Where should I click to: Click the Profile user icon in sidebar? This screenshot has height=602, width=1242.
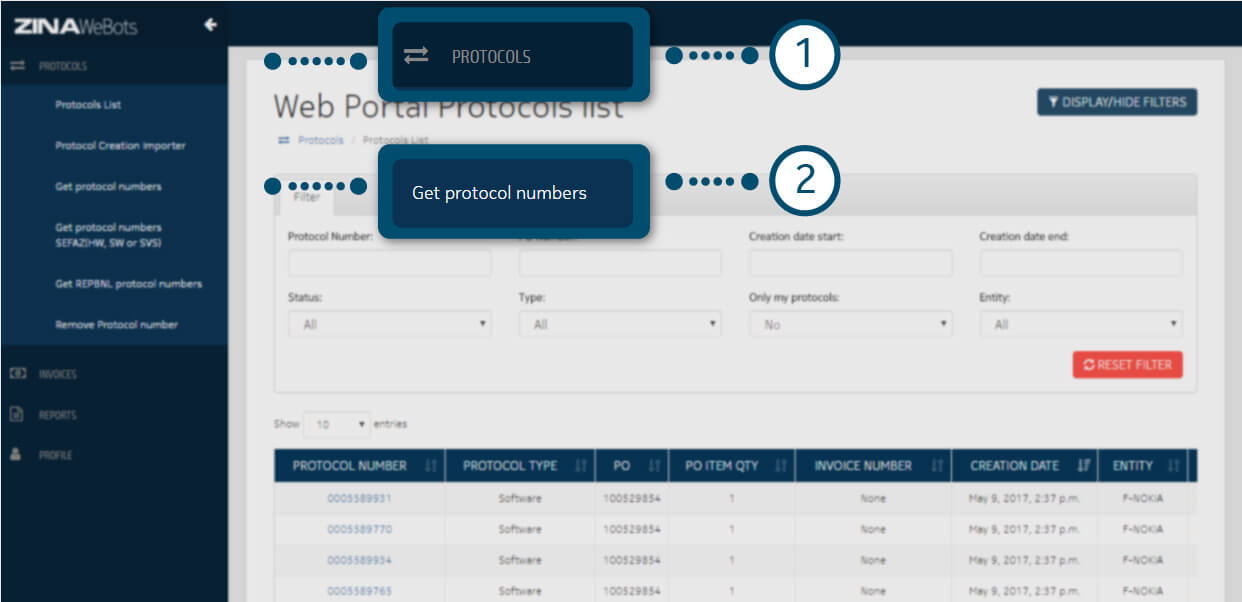pos(16,454)
